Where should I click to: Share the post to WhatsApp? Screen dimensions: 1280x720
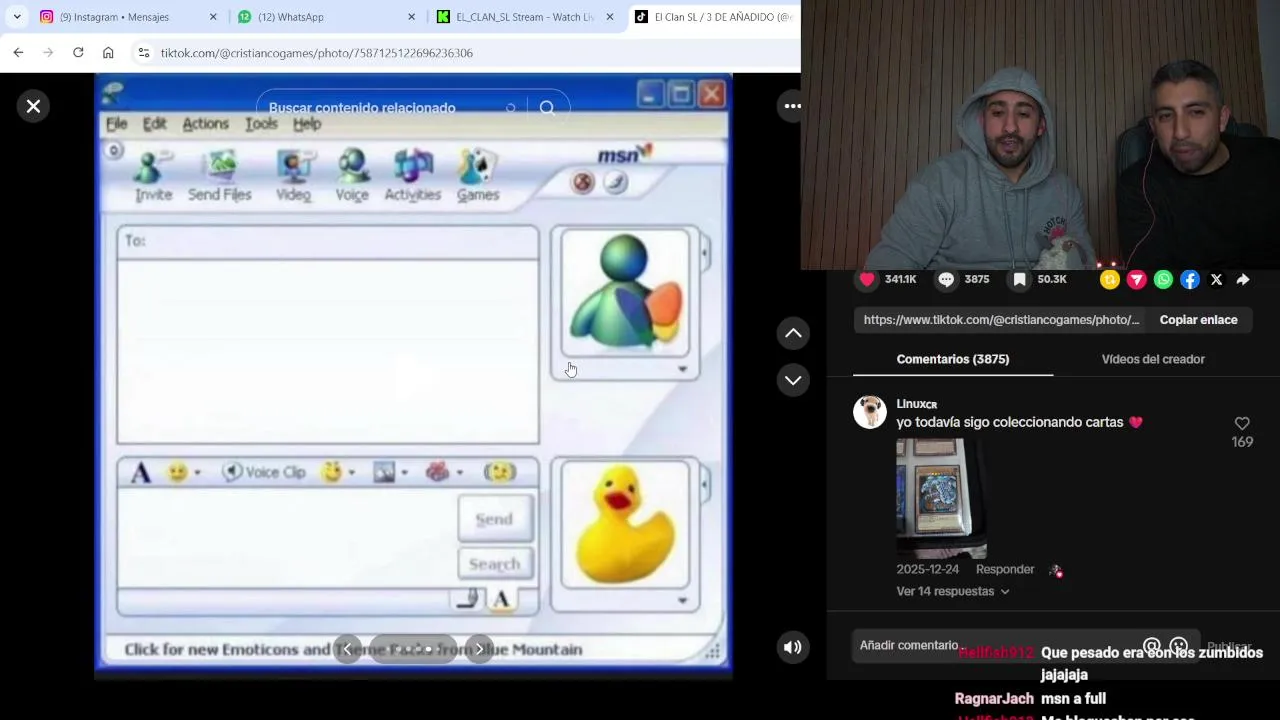1163,280
